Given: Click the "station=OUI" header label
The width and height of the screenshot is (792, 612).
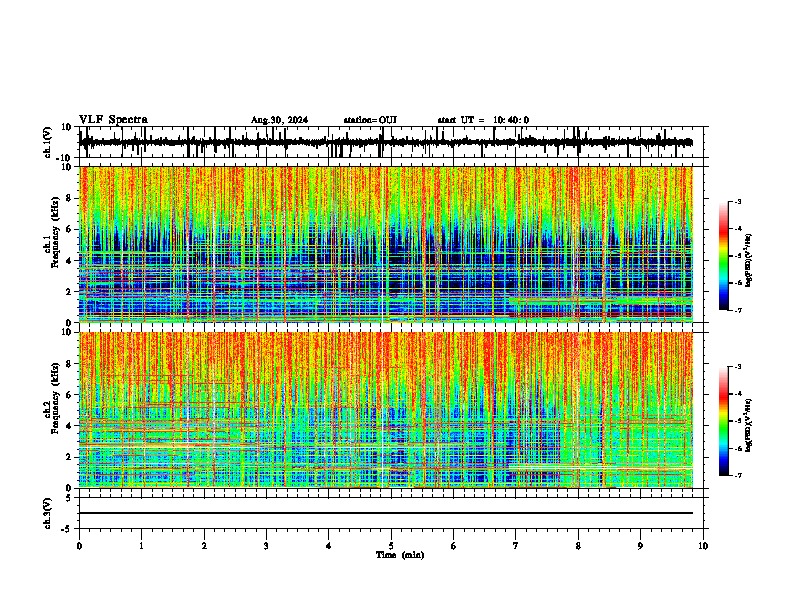Looking at the screenshot, I should click(x=370, y=120).
